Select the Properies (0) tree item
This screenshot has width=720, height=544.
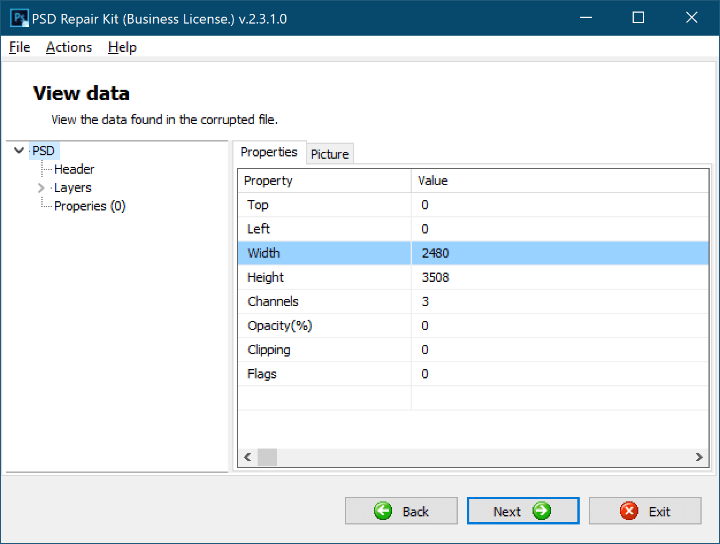tap(90, 206)
